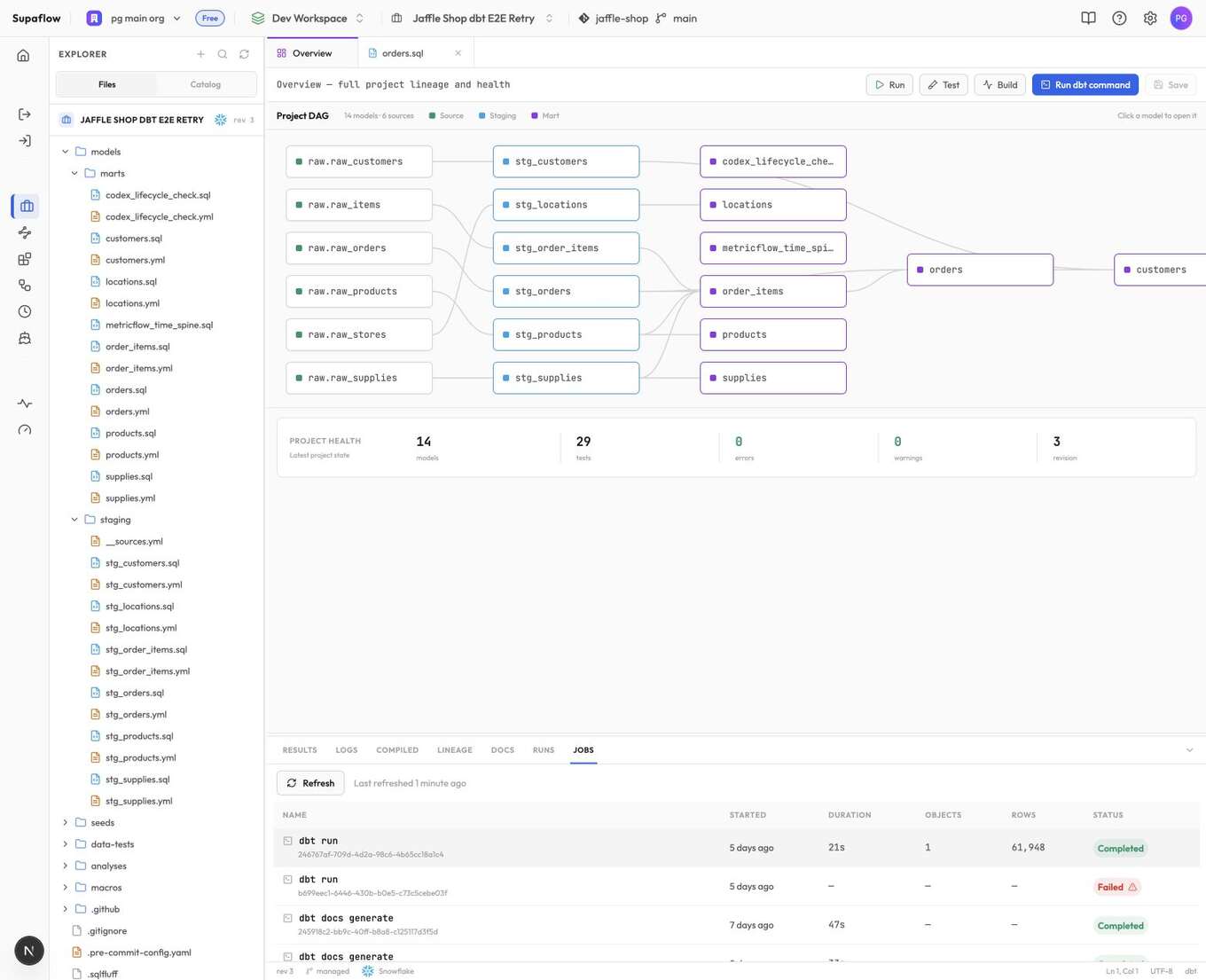
Task: Open the documentation book icon
Action: point(1088,18)
